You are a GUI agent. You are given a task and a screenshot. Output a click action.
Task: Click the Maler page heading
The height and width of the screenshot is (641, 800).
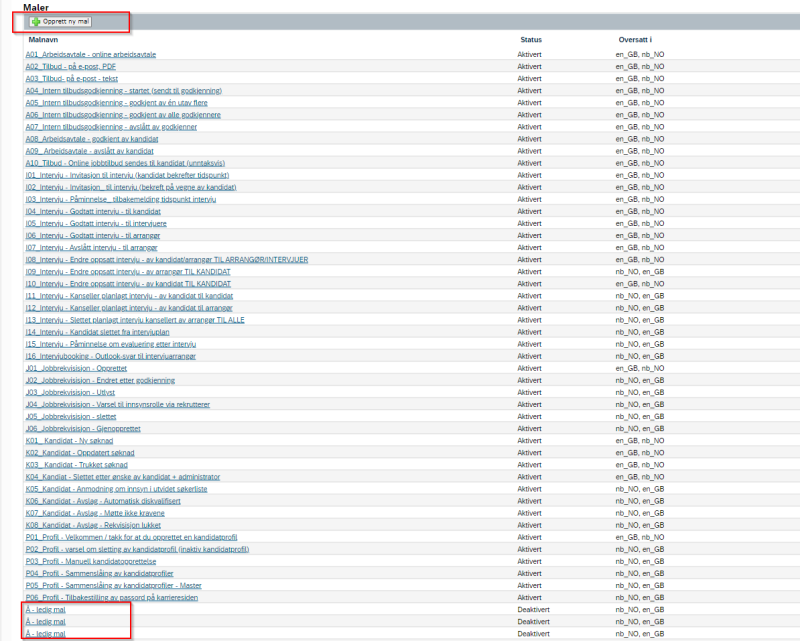[36, 8]
